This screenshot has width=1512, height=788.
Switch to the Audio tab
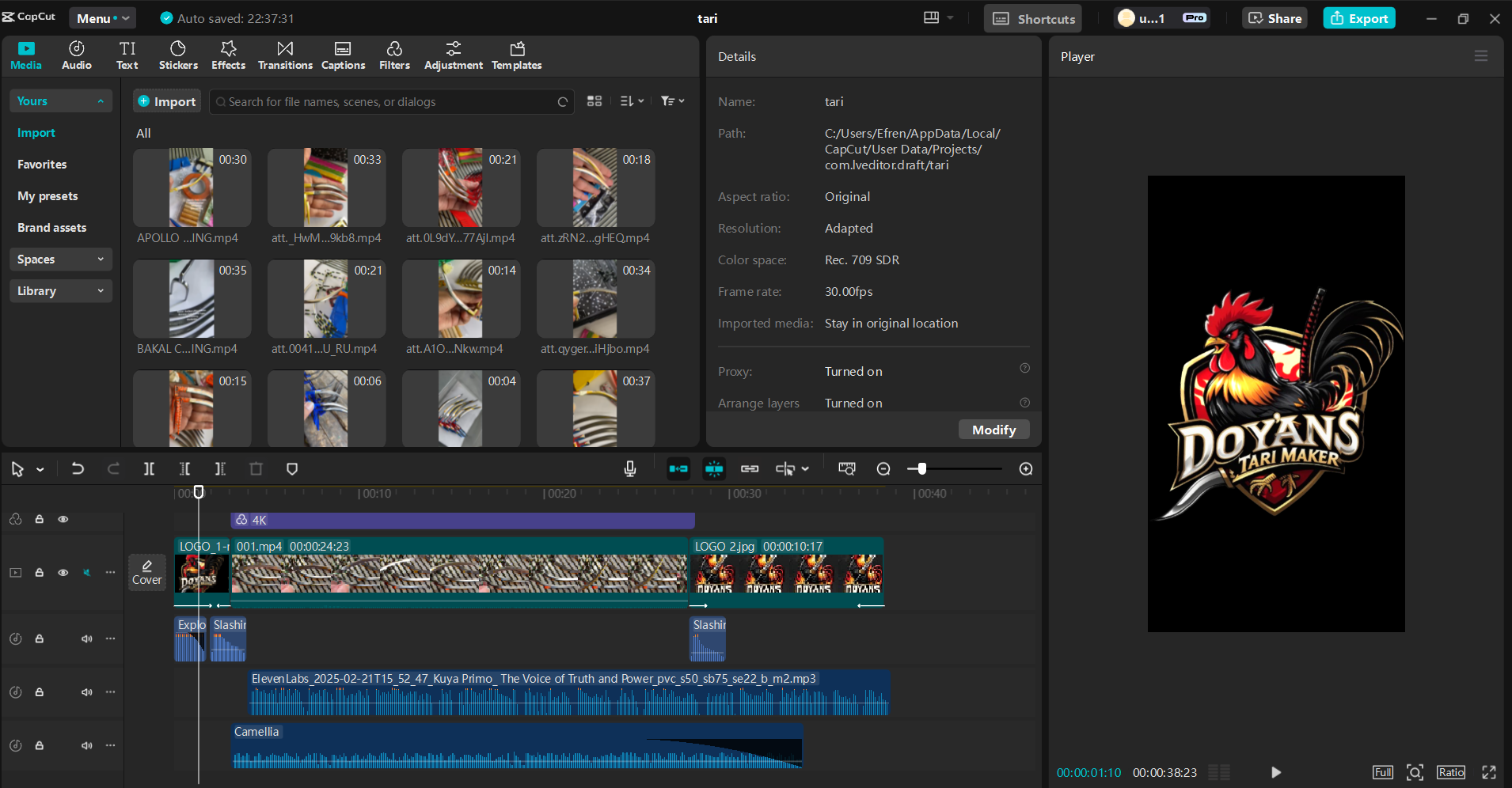pos(77,55)
